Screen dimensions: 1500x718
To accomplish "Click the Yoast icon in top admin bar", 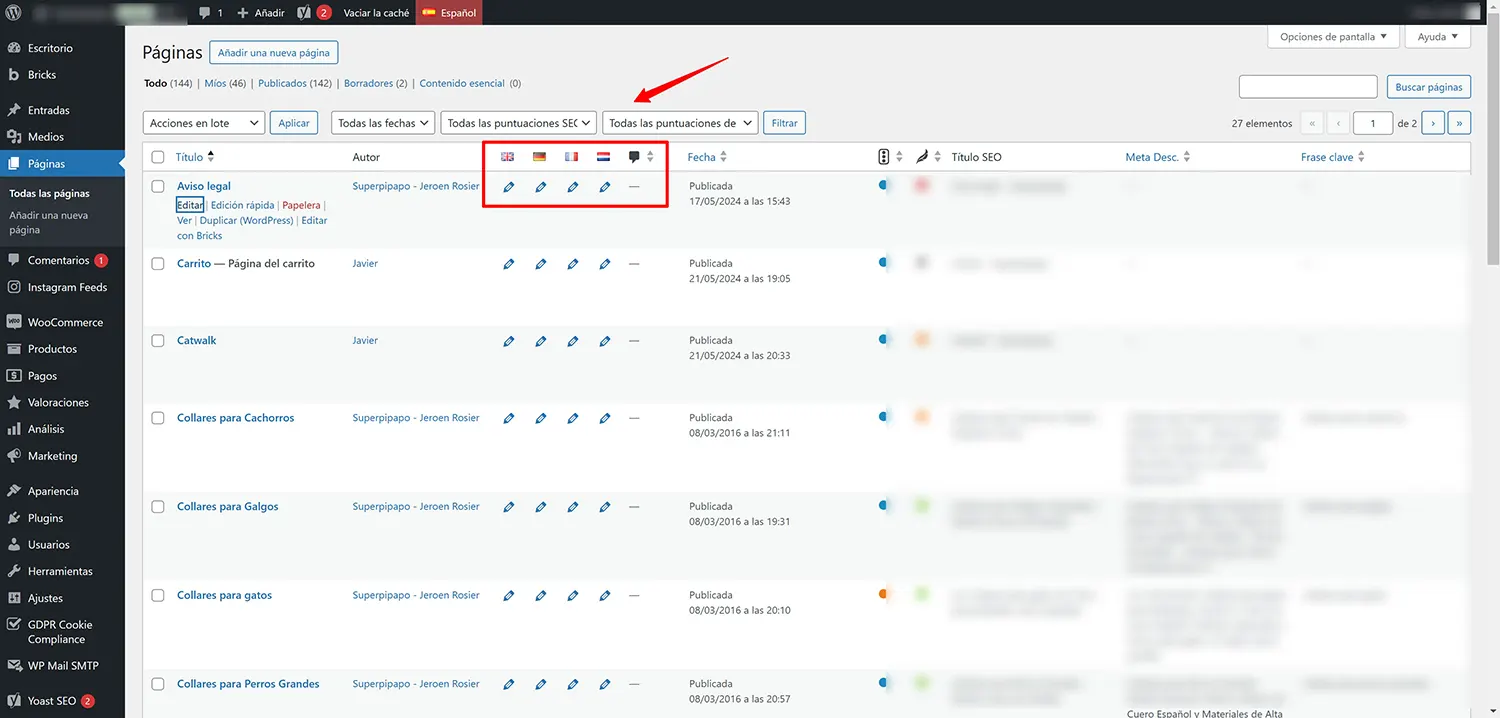I will point(304,13).
